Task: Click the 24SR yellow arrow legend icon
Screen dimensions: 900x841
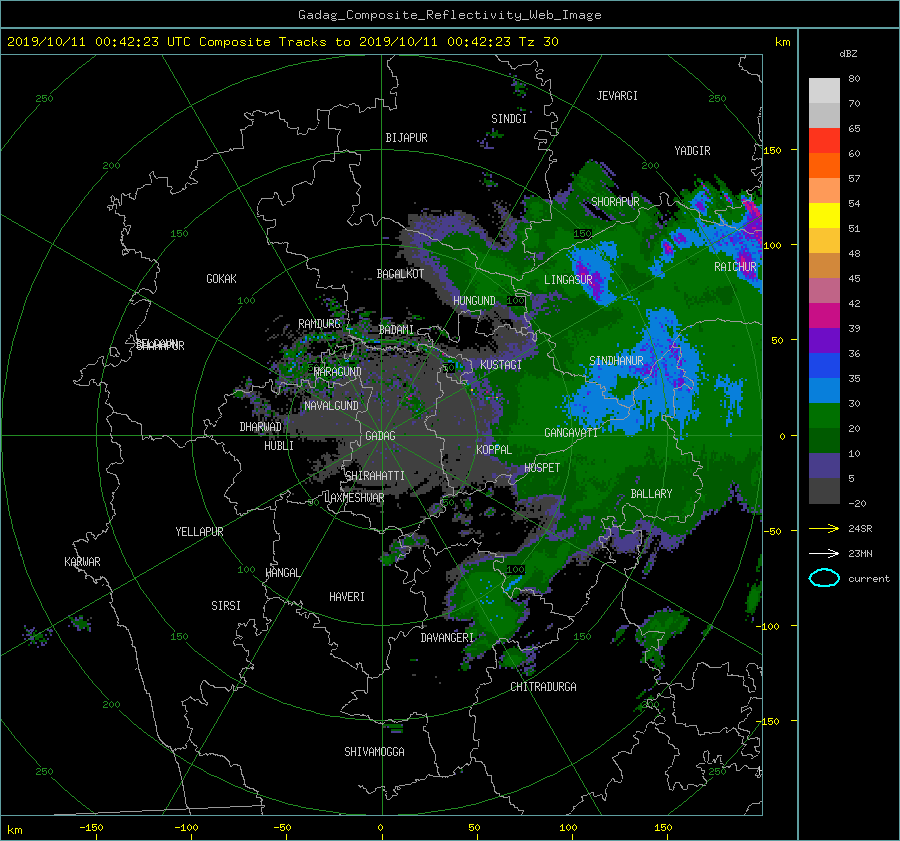Action: coord(824,529)
